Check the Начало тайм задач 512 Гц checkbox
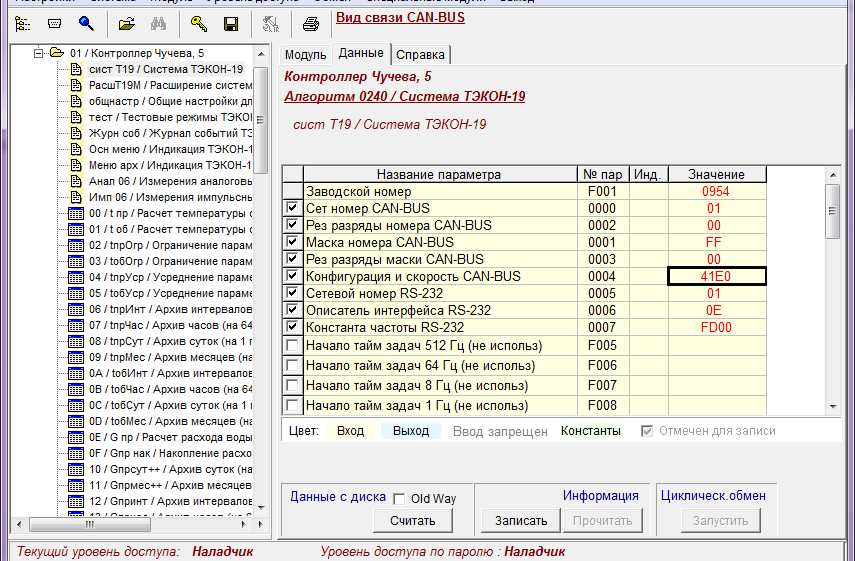Screen dimensions: 855x561 coord(293,345)
